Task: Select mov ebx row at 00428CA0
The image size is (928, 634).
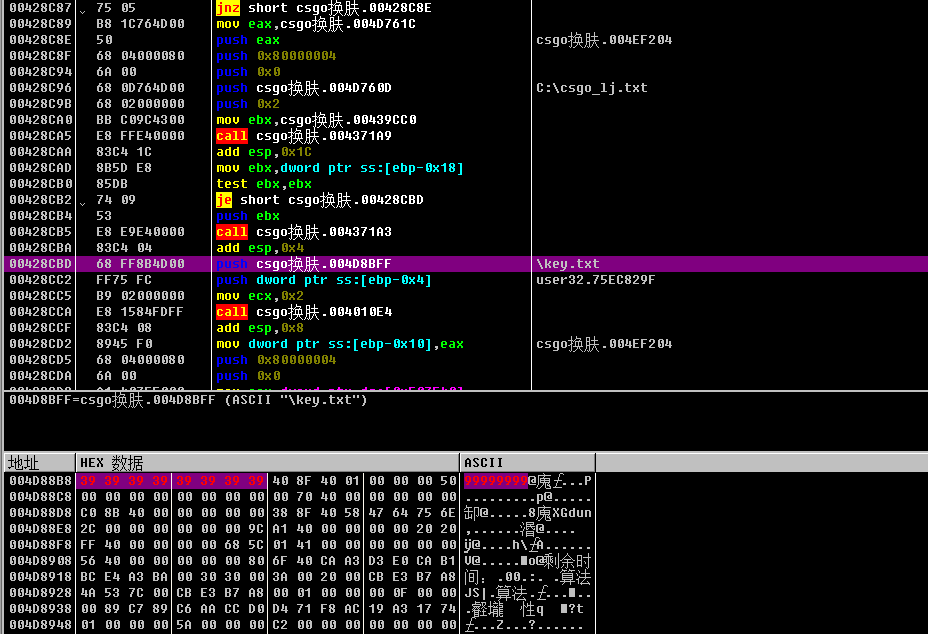Action: coord(465,120)
